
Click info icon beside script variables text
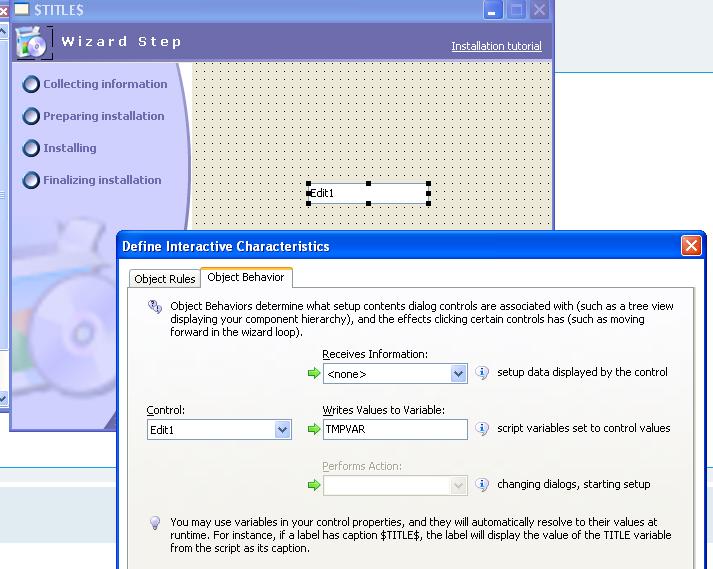tap(482, 428)
